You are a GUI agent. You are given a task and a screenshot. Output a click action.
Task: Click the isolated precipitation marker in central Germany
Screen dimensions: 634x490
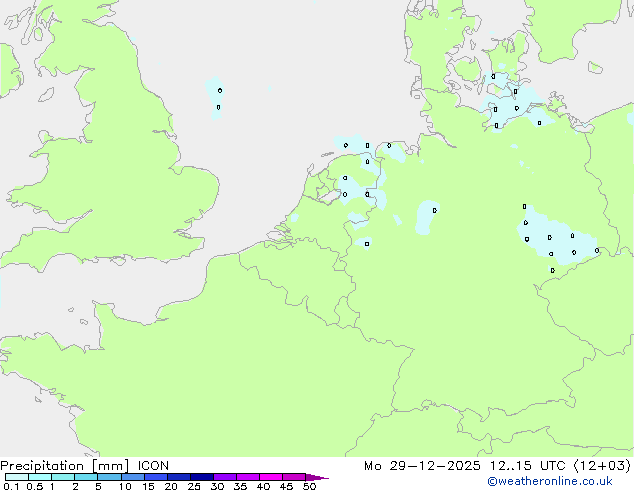pos(434,210)
